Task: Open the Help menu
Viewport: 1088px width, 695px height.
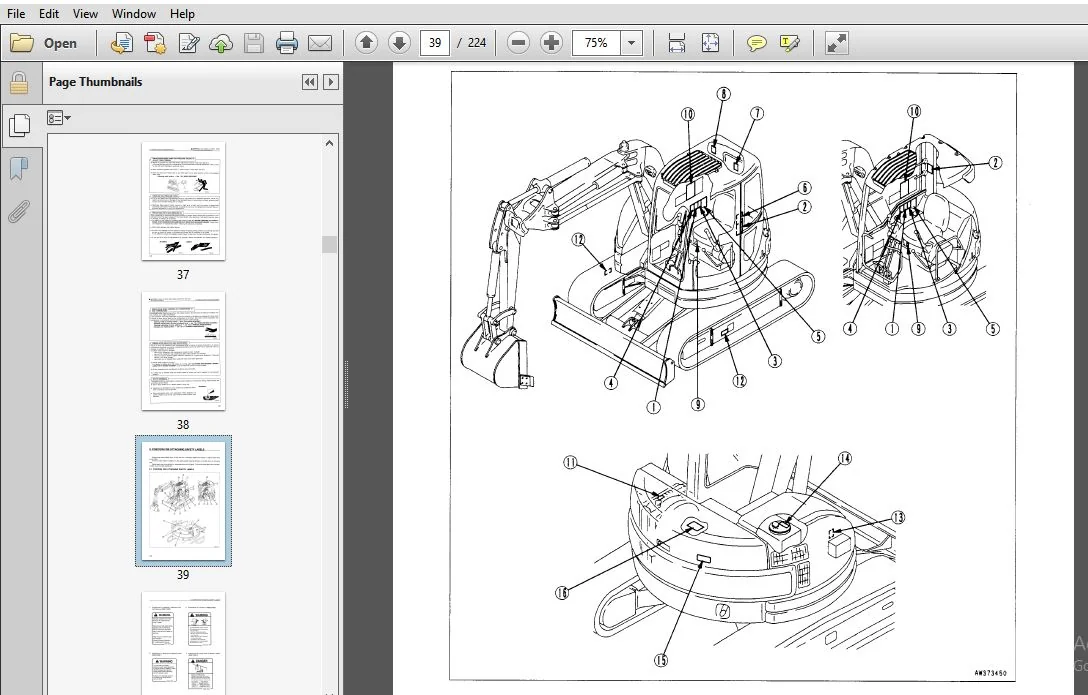Action: tap(182, 13)
